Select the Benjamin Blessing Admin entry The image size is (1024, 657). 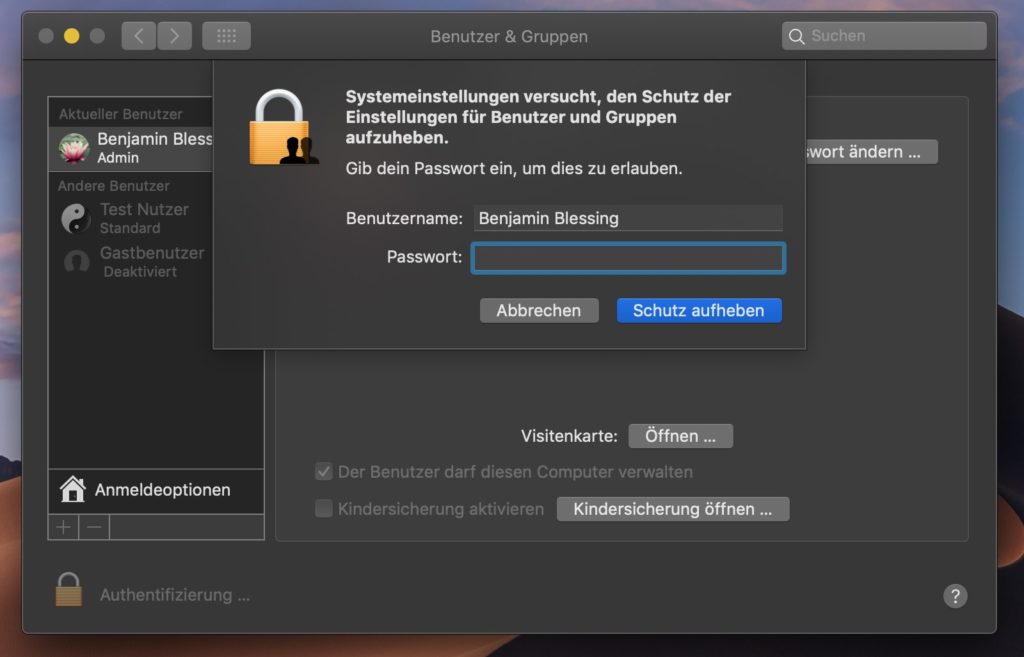pos(131,148)
